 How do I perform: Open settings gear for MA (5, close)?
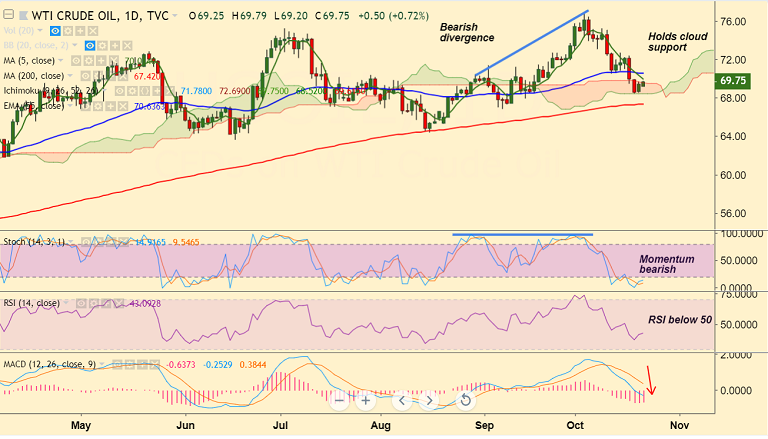(89, 61)
